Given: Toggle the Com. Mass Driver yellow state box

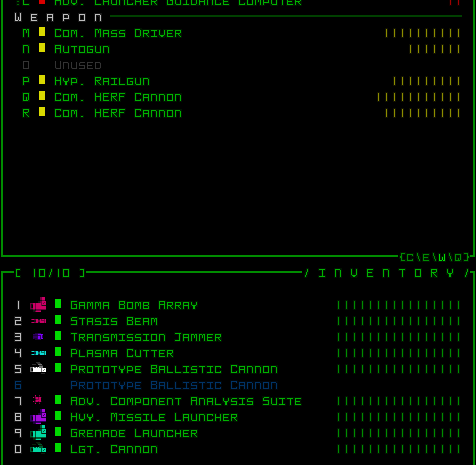Looking at the screenshot, I should [42, 32].
